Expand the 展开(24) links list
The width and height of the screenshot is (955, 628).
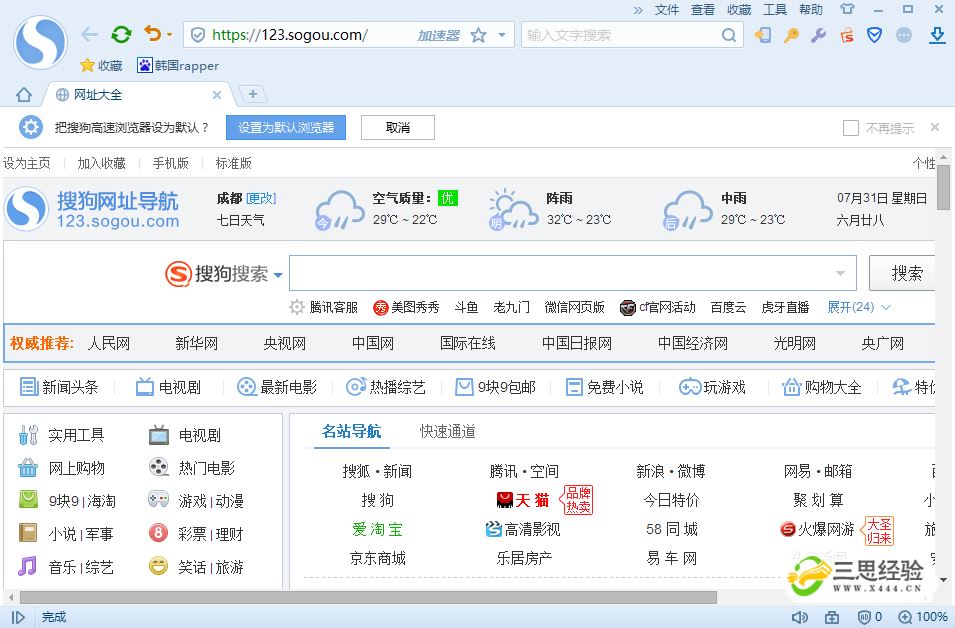click(858, 307)
